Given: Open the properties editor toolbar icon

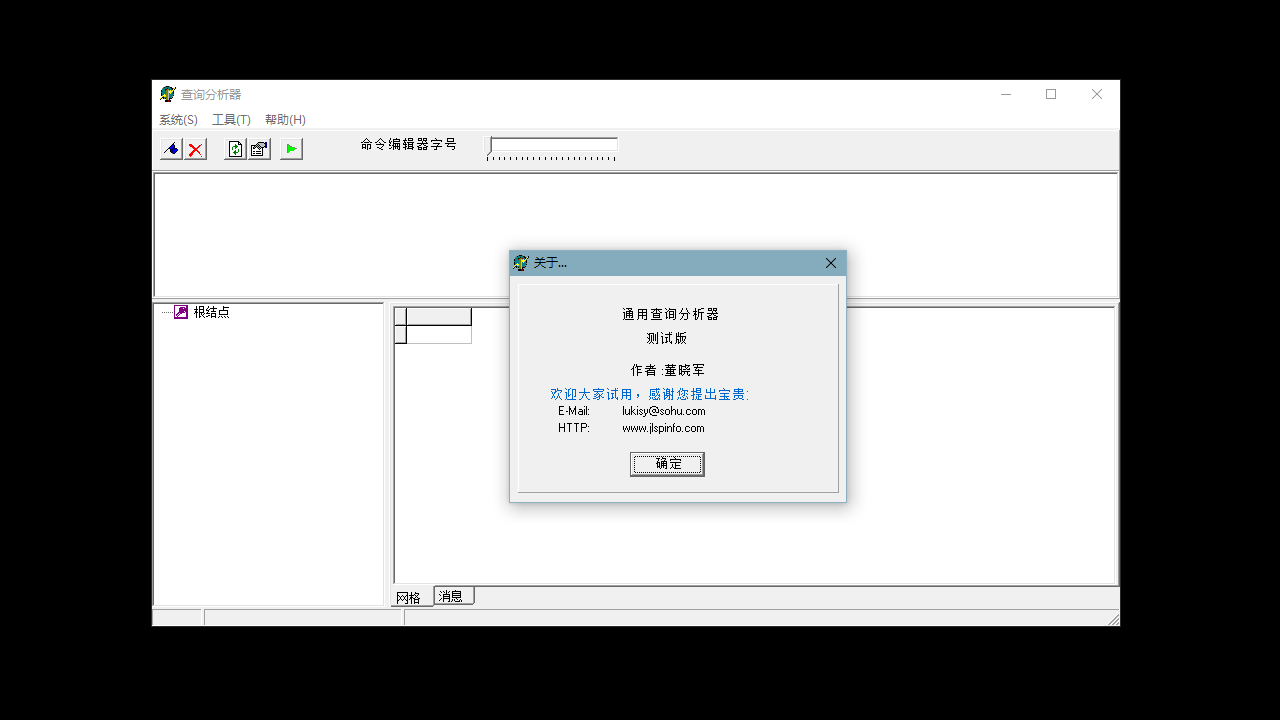Looking at the screenshot, I should tap(258, 148).
